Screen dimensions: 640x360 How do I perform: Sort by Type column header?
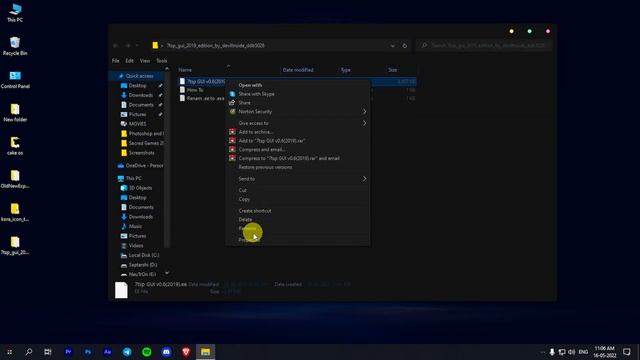346,70
